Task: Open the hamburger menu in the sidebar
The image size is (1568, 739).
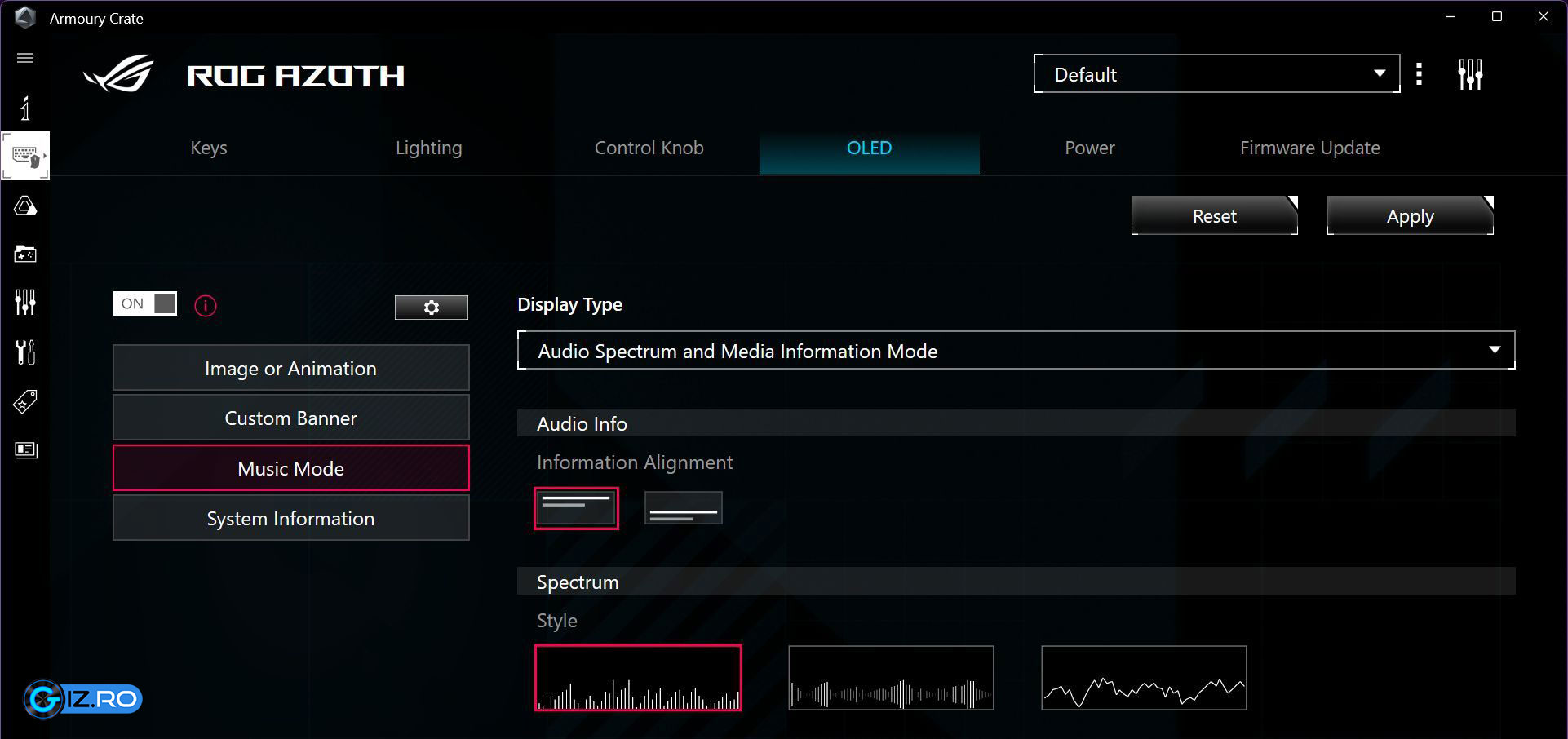Action: 25,58
